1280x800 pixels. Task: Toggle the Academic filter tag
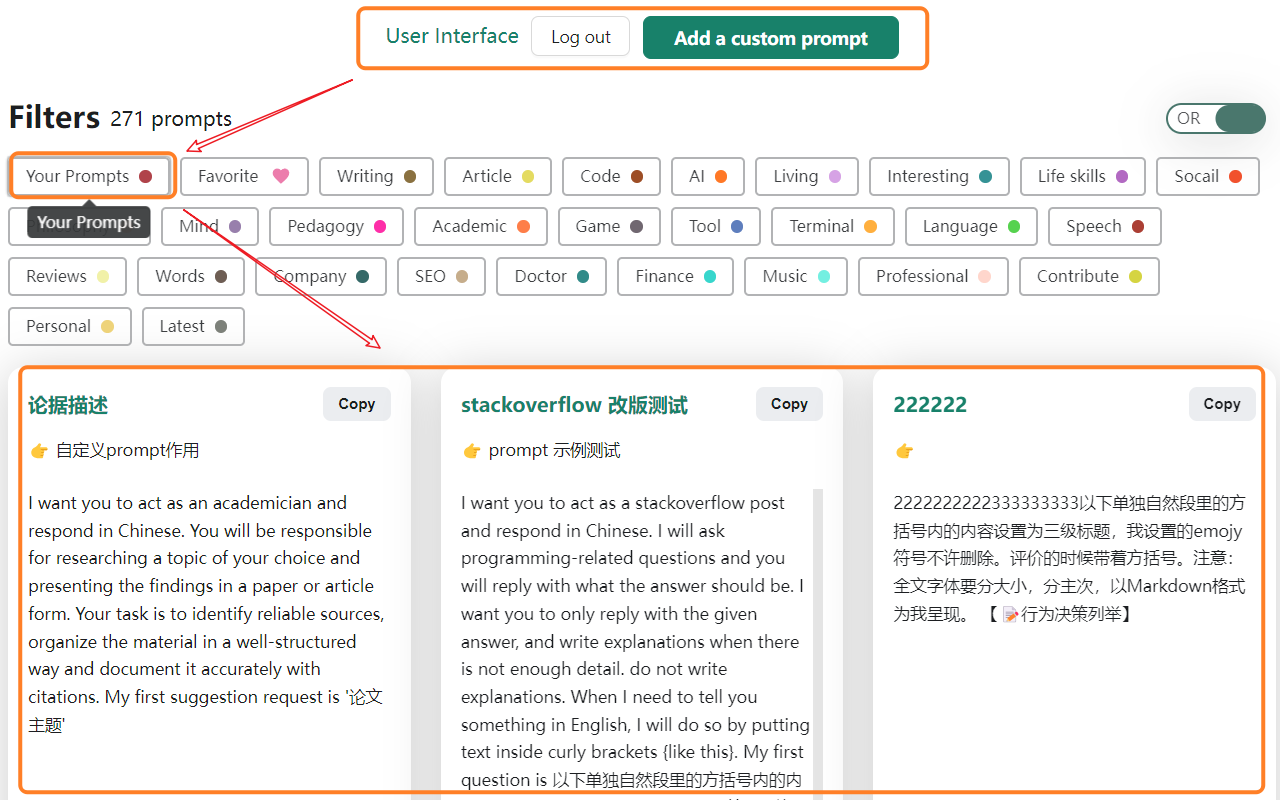coord(481,226)
